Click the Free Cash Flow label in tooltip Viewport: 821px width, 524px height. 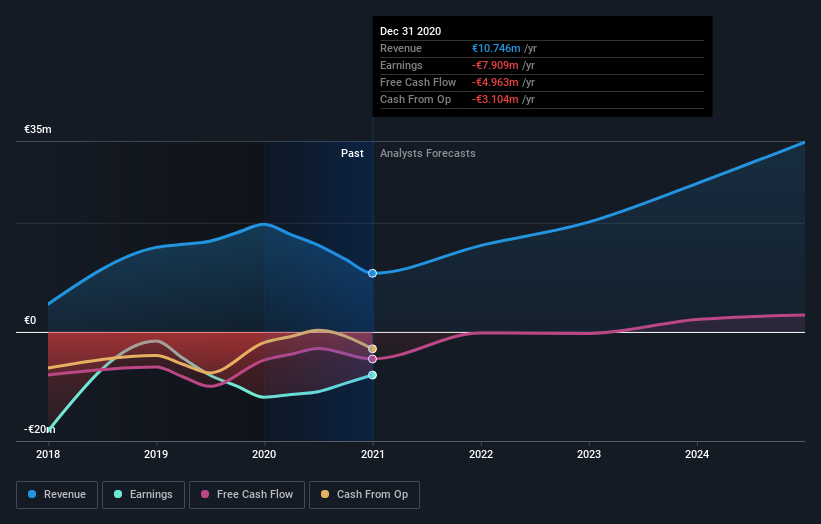click(418, 82)
